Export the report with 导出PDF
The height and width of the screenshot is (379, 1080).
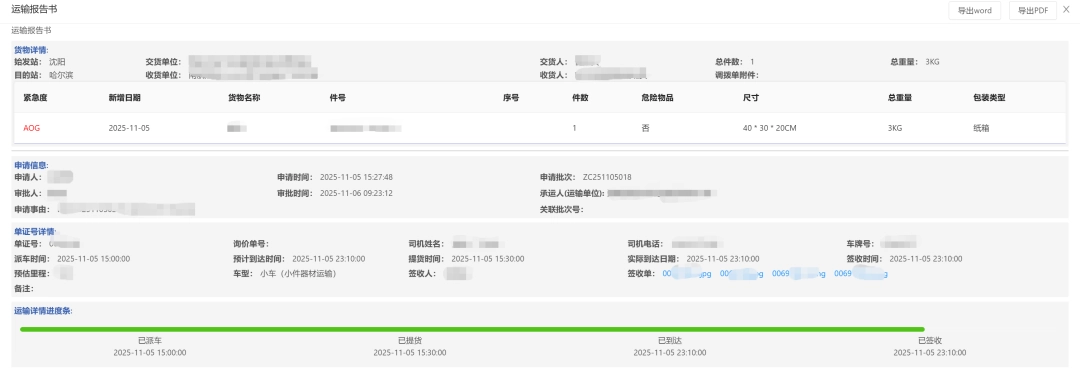point(1032,10)
